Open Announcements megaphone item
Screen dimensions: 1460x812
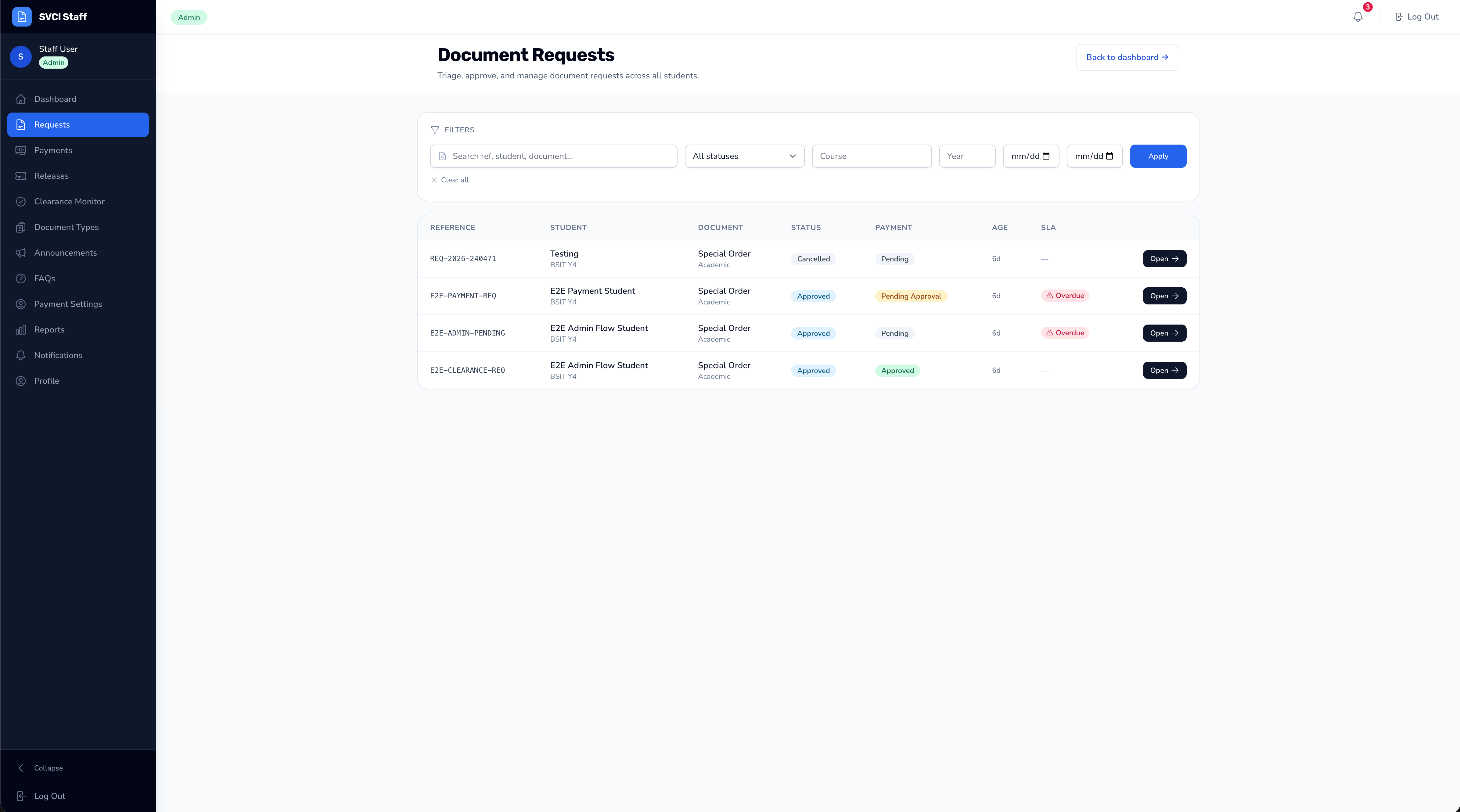pyautogui.click(x=78, y=253)
